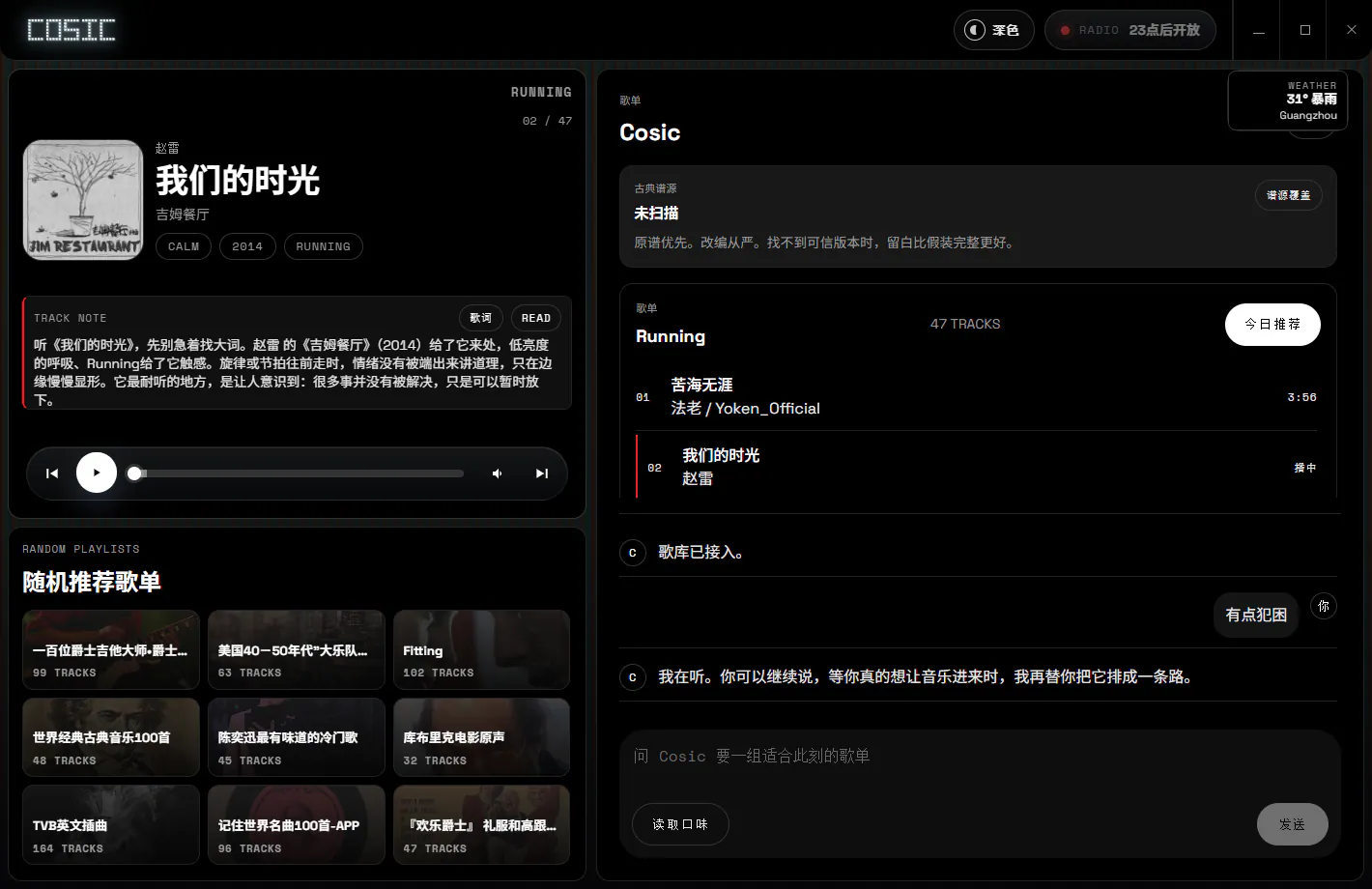Viewport: 1372px width, 889px height.
Task: Click the COSIC logo
Action: click(71, 30)
